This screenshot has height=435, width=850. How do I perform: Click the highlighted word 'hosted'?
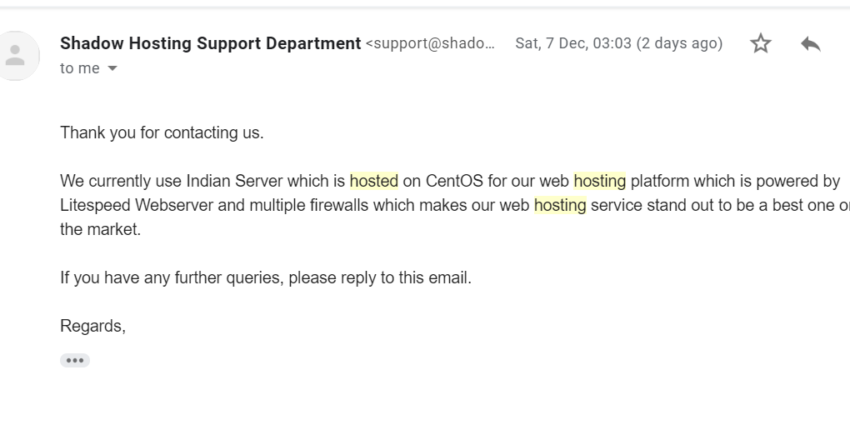(x=374, y=181)
